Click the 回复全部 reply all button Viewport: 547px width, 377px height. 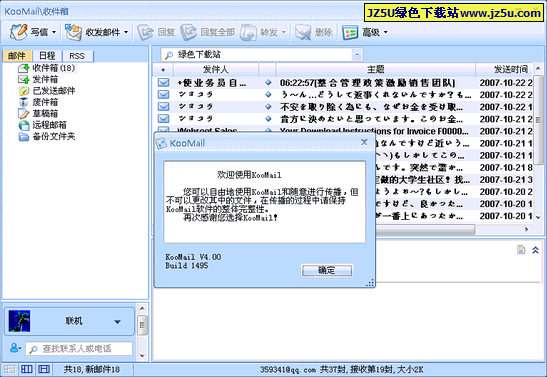pos(208,32)
